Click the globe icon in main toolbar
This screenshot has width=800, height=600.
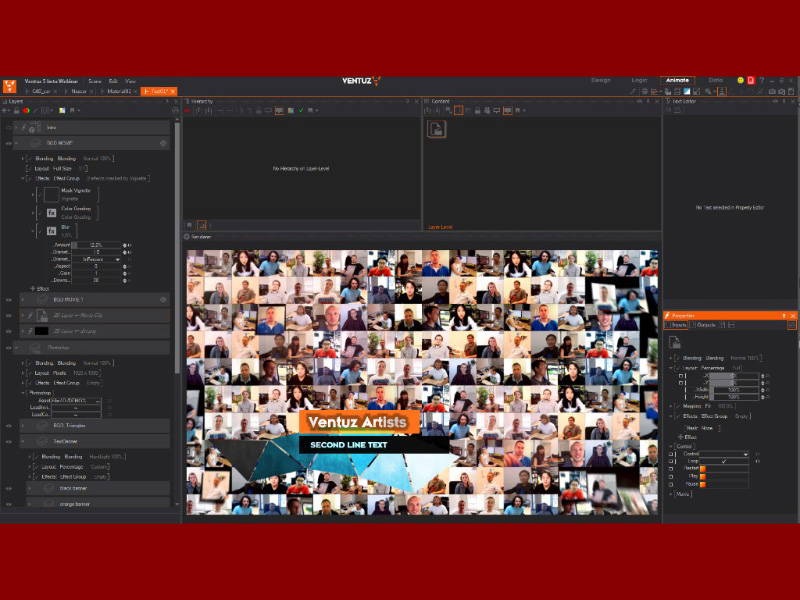[x=645, y=91]
